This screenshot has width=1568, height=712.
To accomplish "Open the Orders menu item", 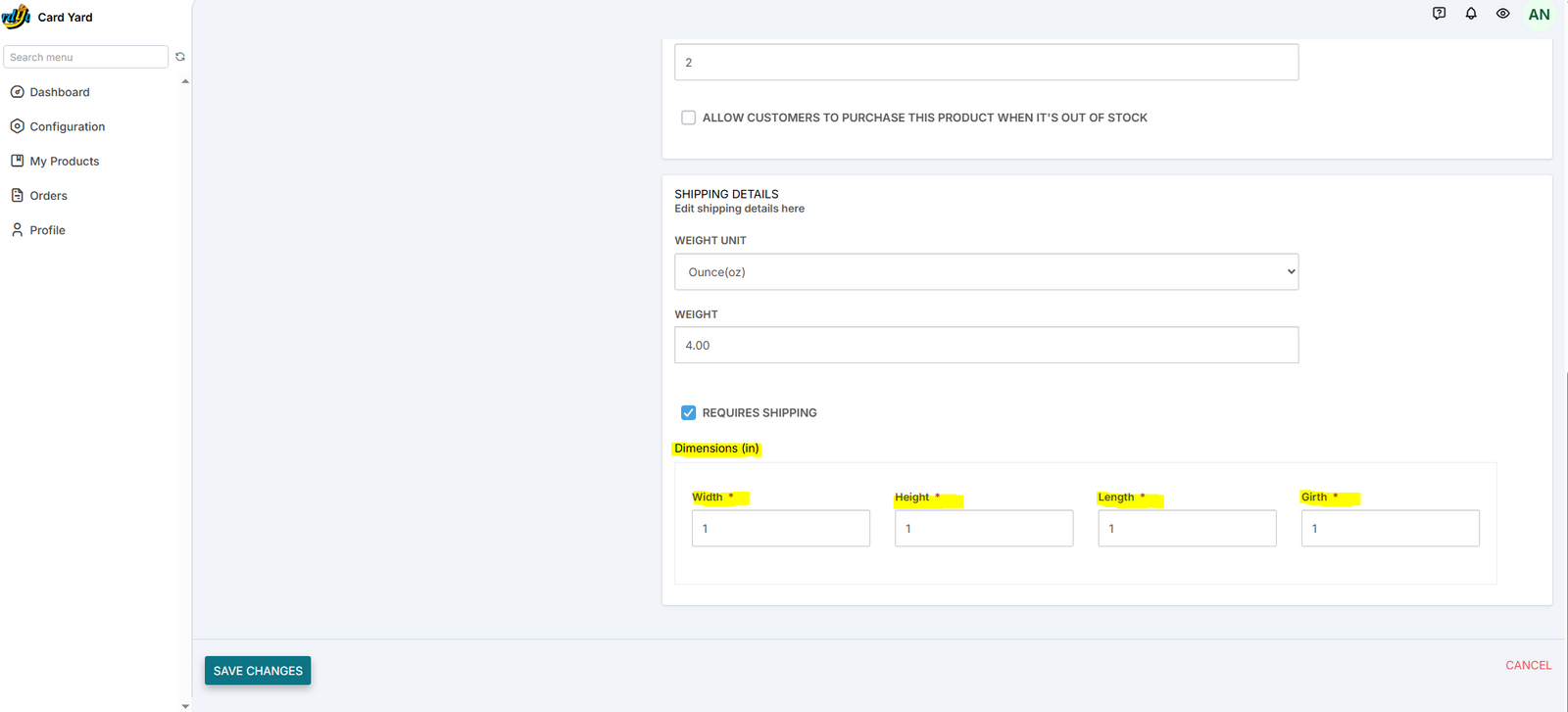I will pyautogui.click(x=48, y=196).
